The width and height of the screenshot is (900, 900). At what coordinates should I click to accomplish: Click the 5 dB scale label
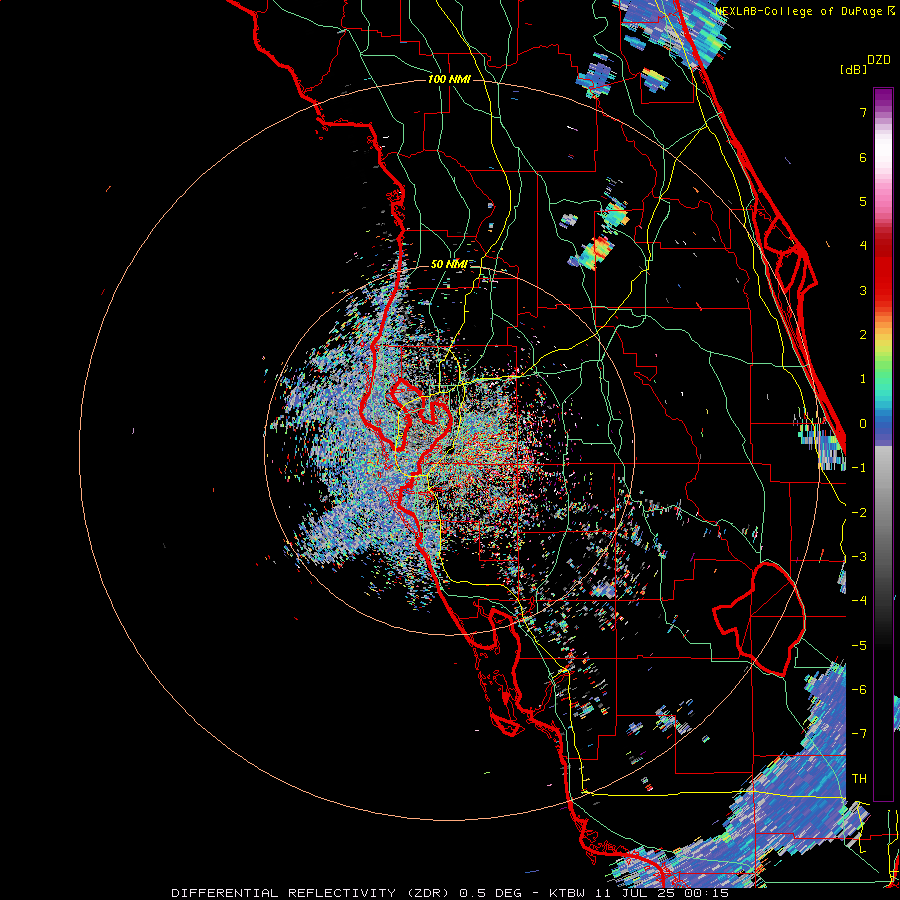(863, 201)
